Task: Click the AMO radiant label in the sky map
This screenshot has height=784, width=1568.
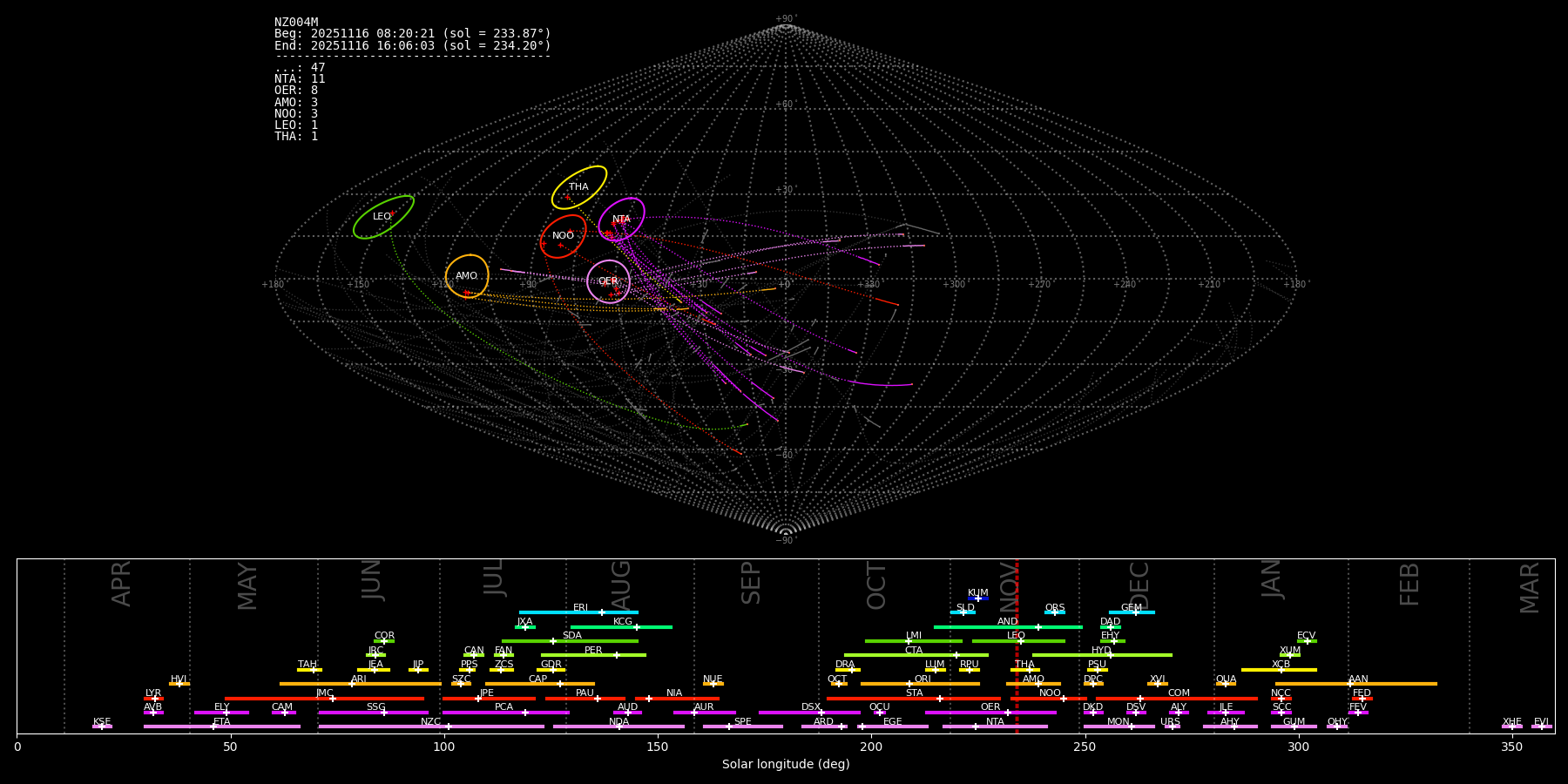Action: (467, 276)
